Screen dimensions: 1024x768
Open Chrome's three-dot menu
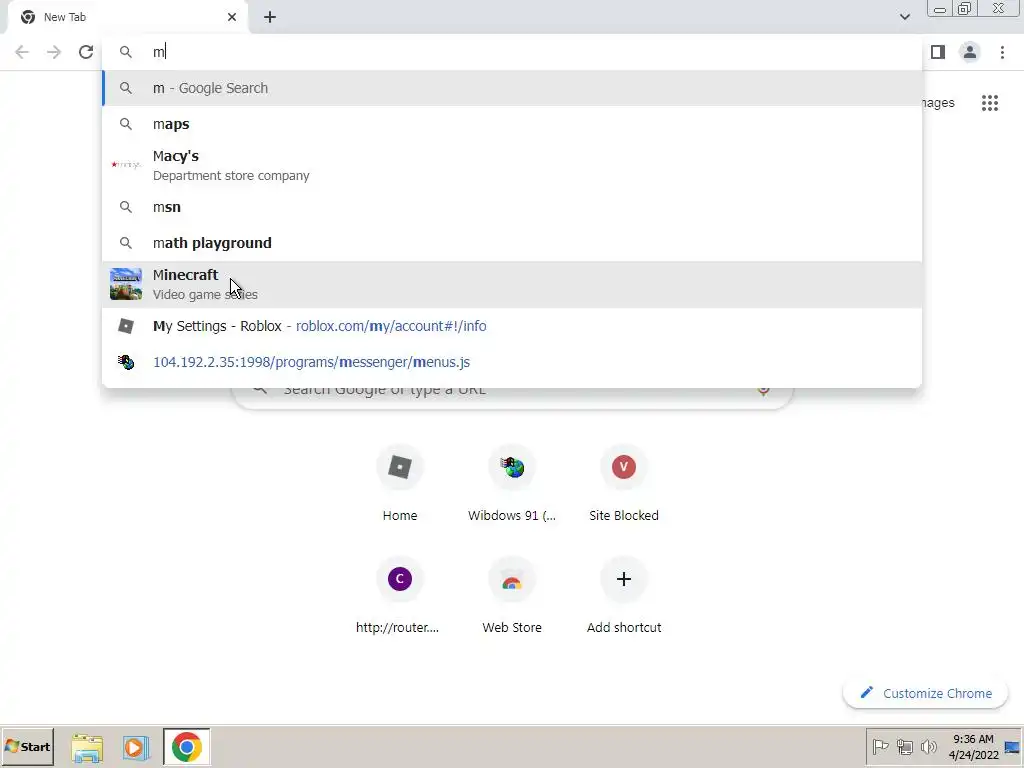tap(1002, 52)
